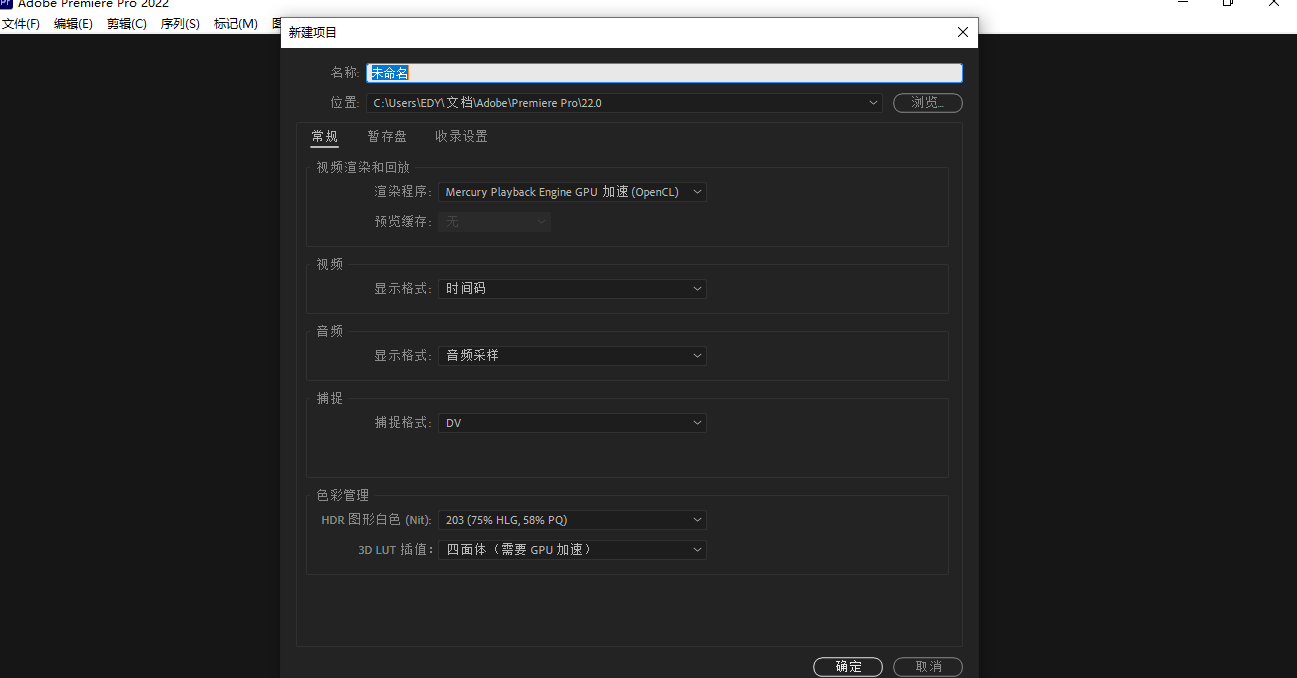Image resolution: width=1297 pixels, height=678 pixels.
Task: Click the 剪辑(C) menu
Action: (x=126, y=24)
